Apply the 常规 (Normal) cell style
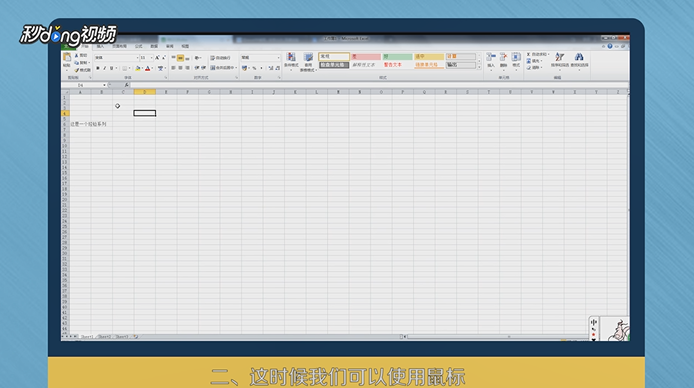The image size is (694, 388). [334, 56]
